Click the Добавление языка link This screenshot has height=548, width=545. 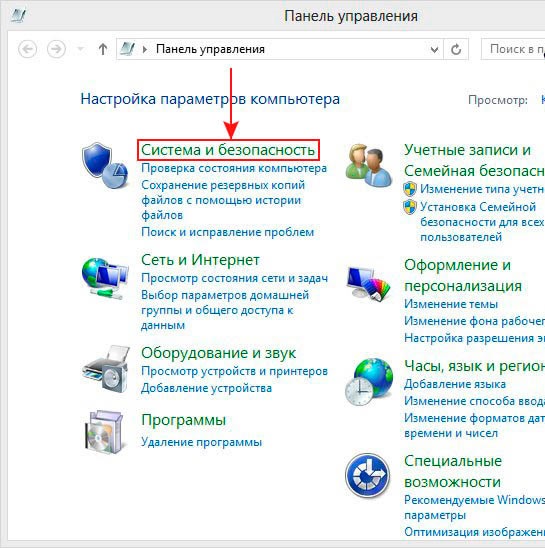[455, 384]
